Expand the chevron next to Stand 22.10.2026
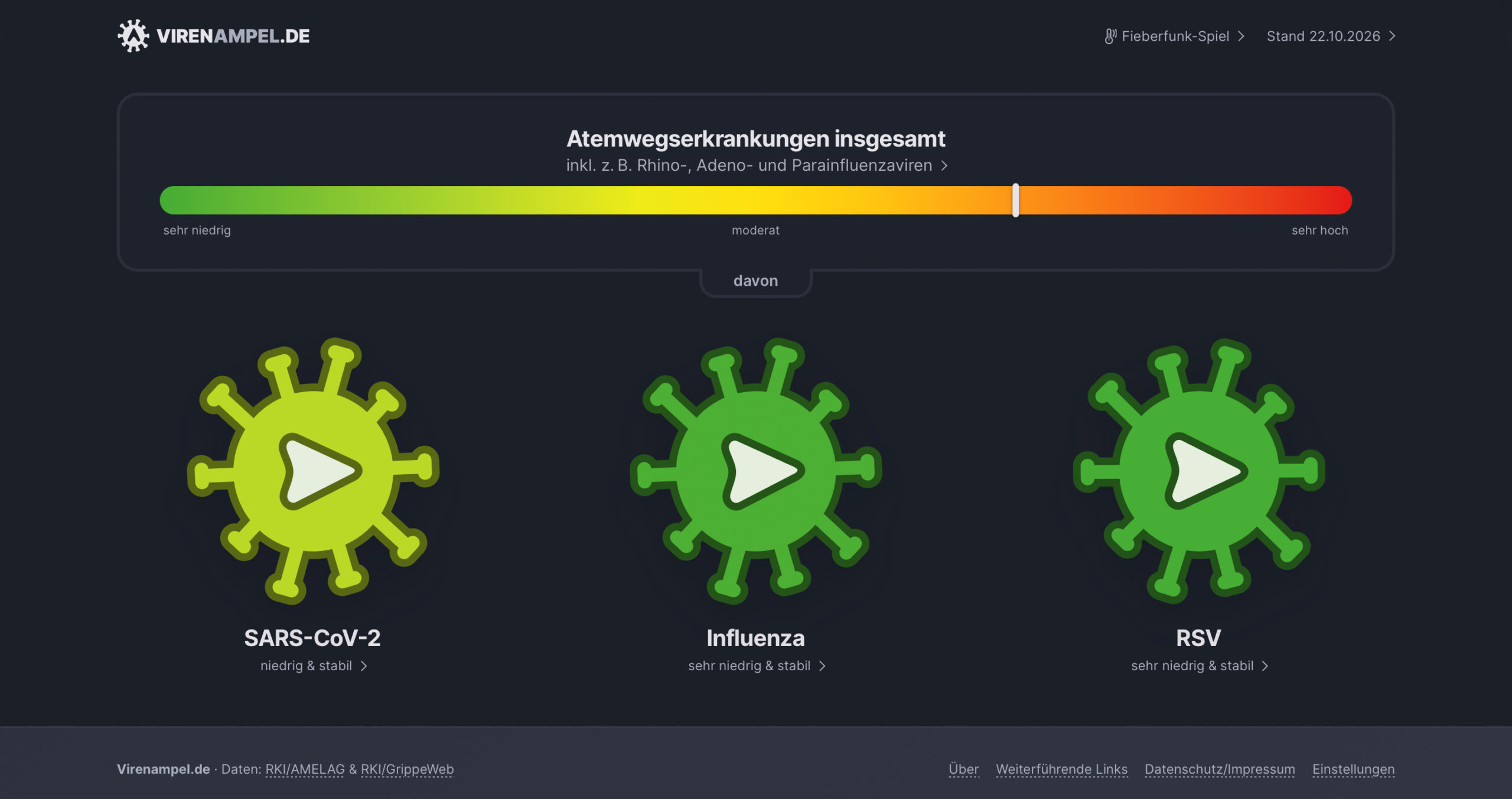The height and width of the screenshot is (799, 1512). (1392, 36)
